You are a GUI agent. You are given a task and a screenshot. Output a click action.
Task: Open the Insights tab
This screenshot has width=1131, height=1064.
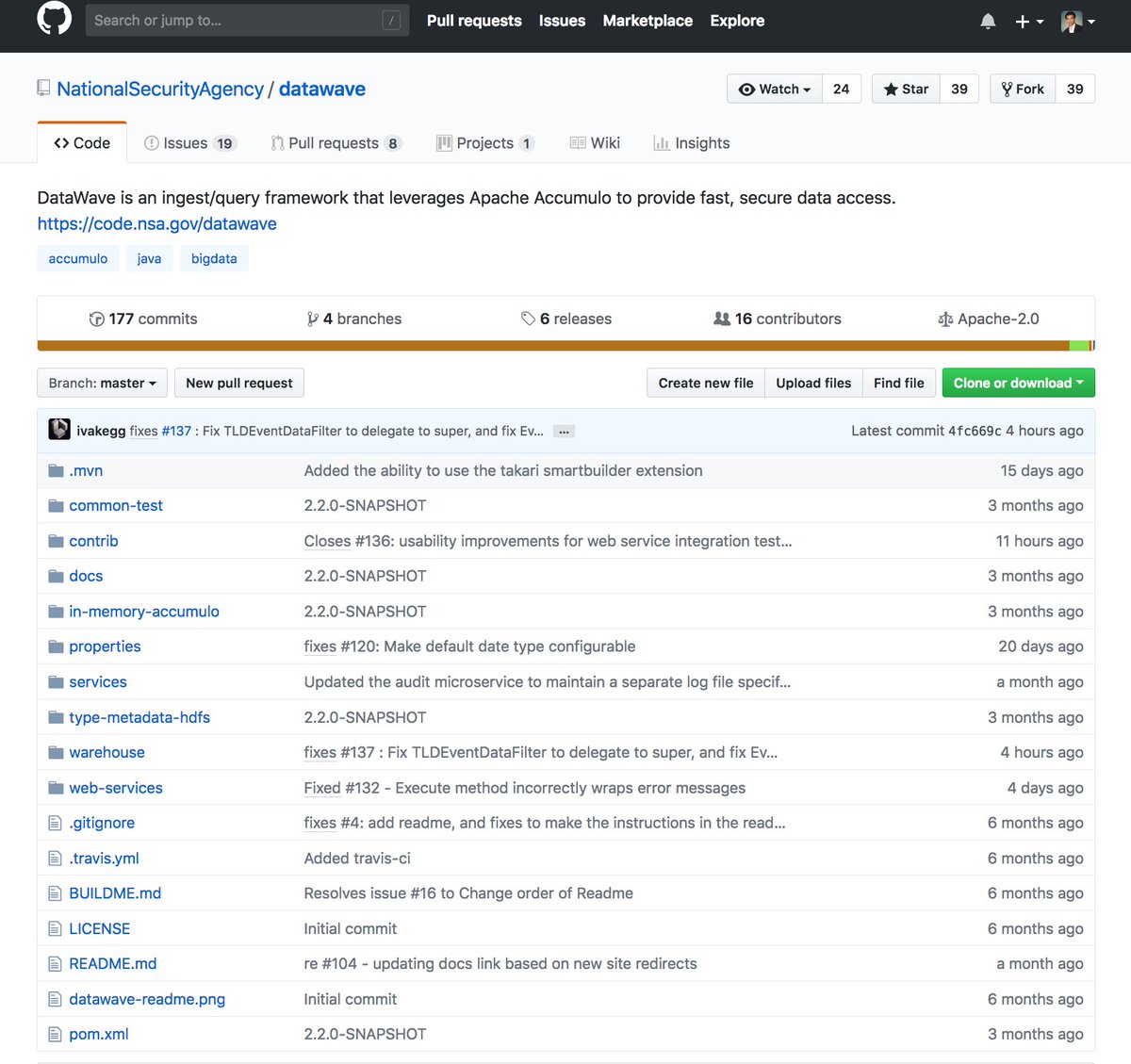[x=692, y=143]
